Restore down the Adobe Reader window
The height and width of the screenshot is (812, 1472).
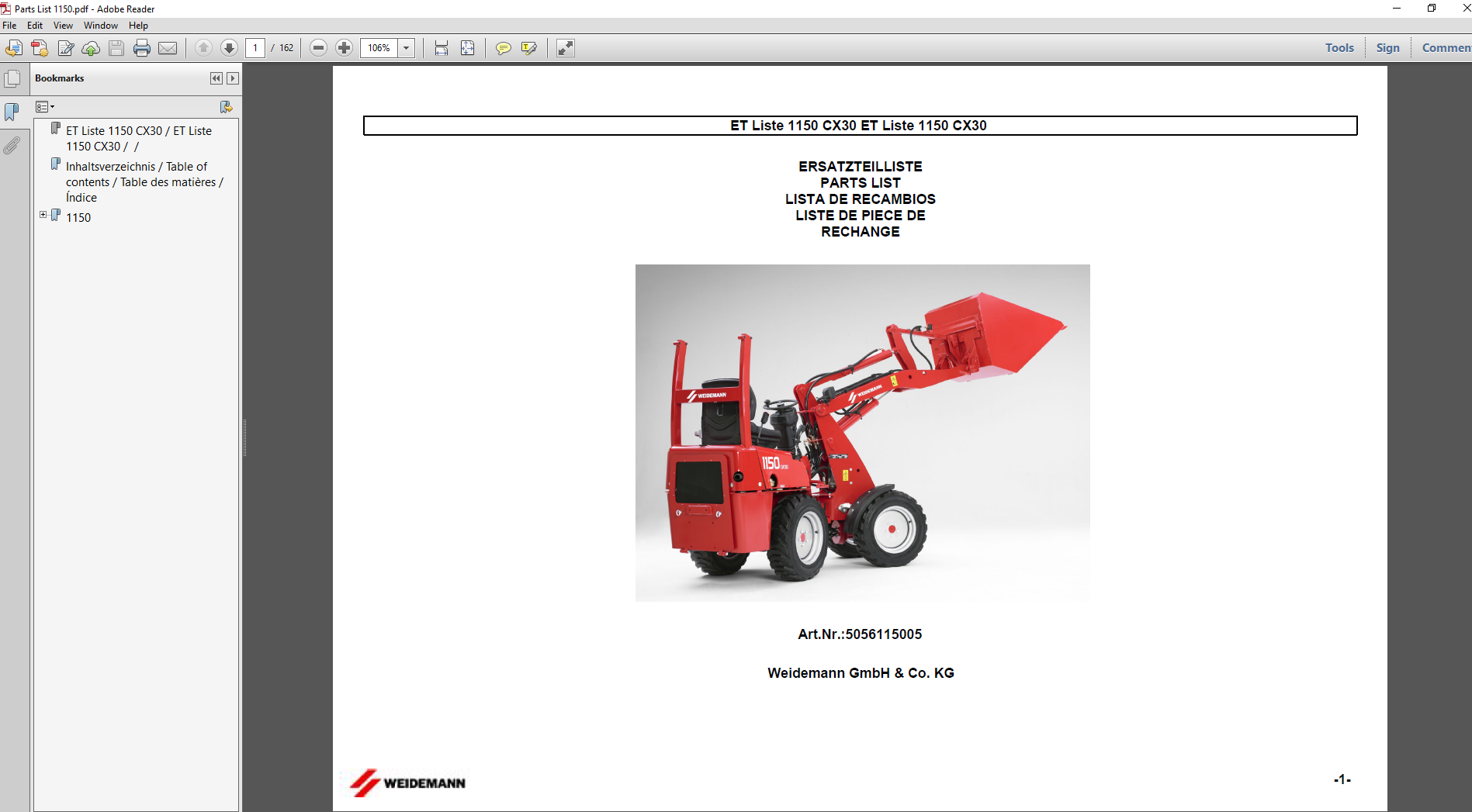tap(1432, 9)
